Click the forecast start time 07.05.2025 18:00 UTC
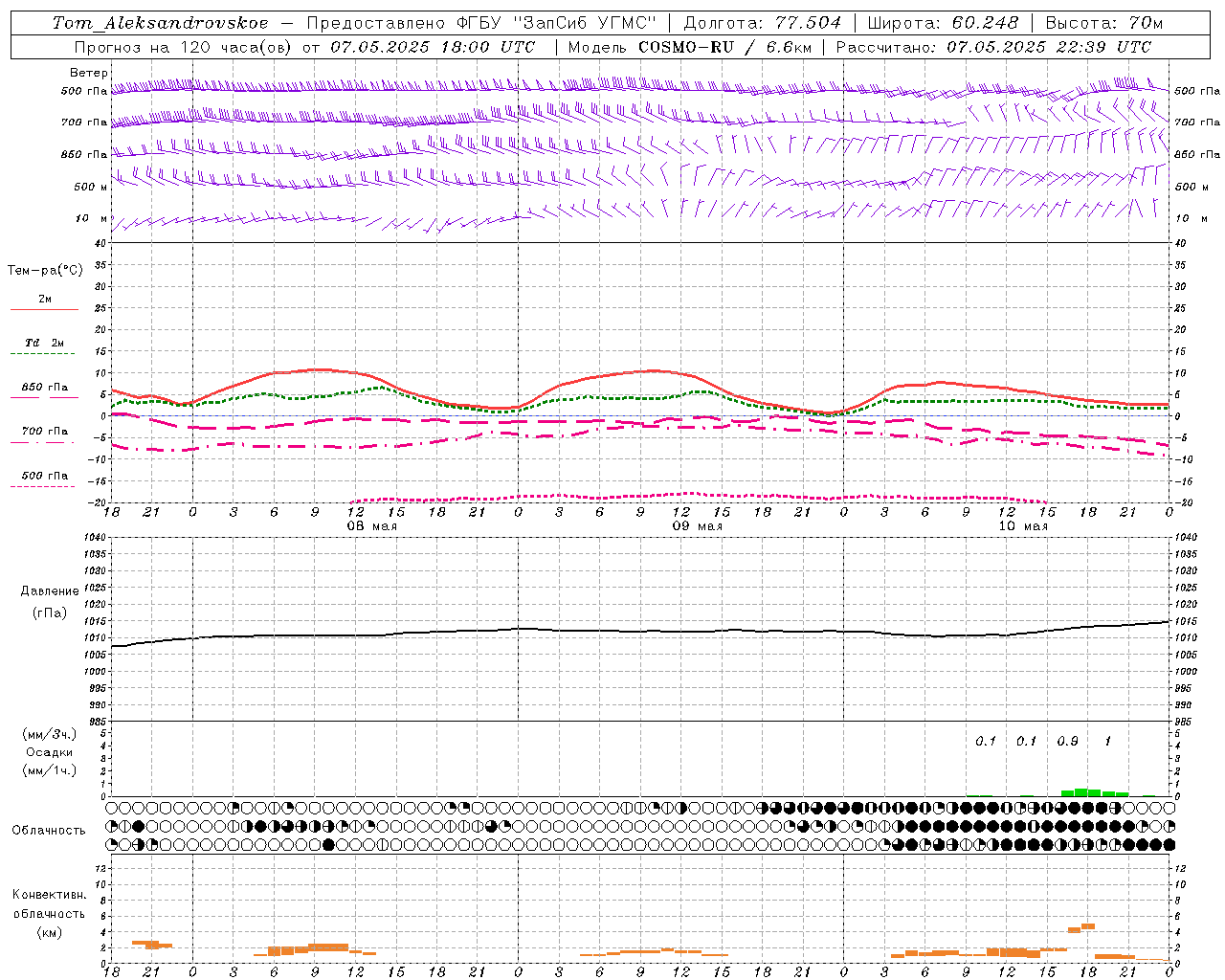The height and width of the screenshot is (980, 1225). pyautogui.click(x=433, y=47)
